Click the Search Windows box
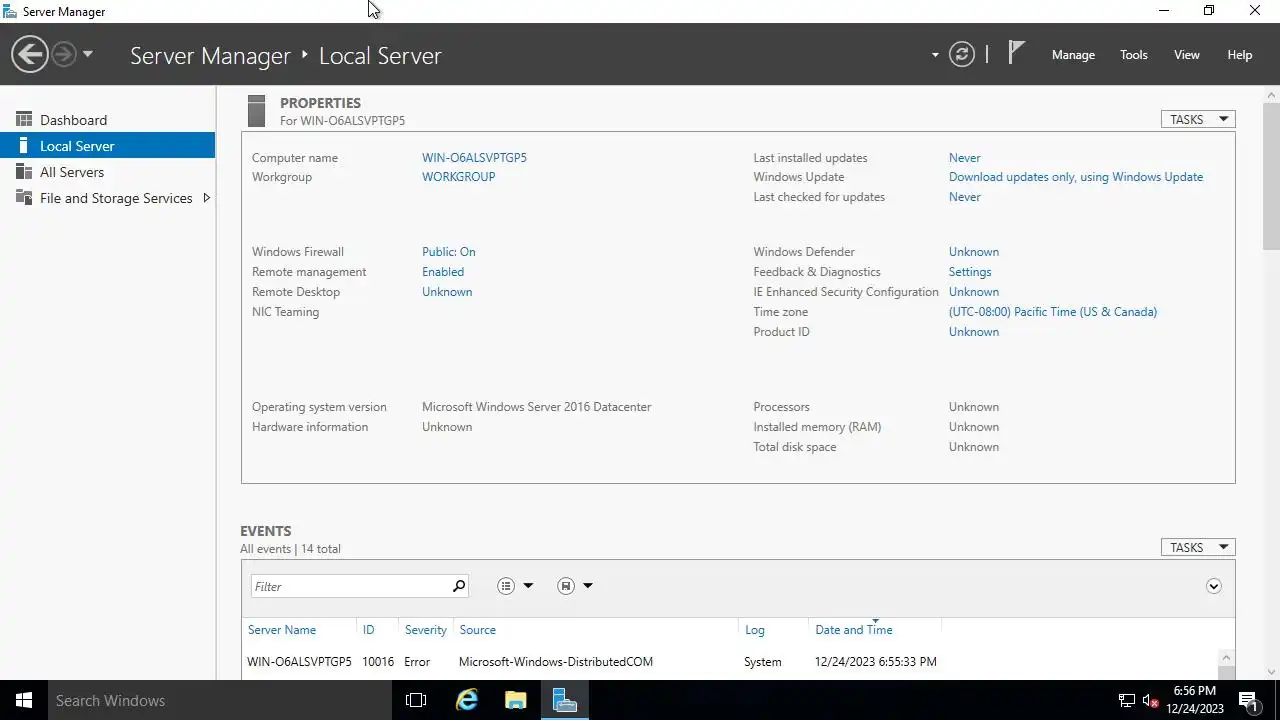 click(220, 700)
